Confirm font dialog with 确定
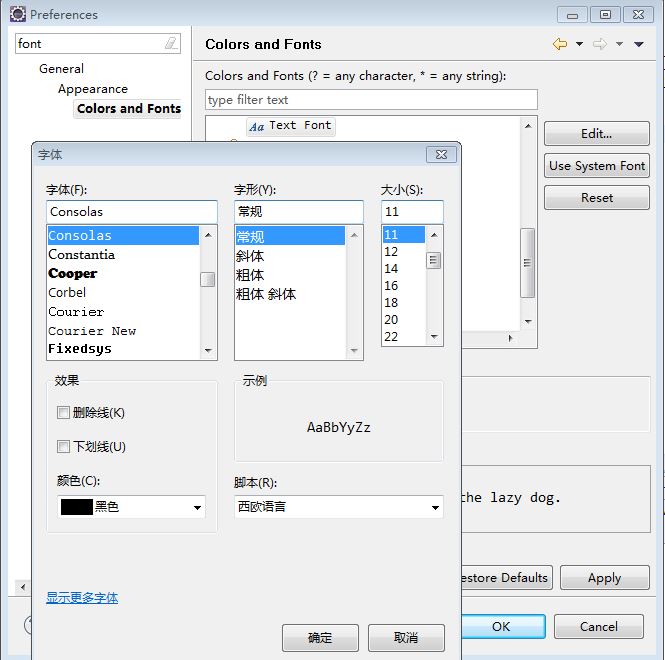 click(x=320, y=638)
